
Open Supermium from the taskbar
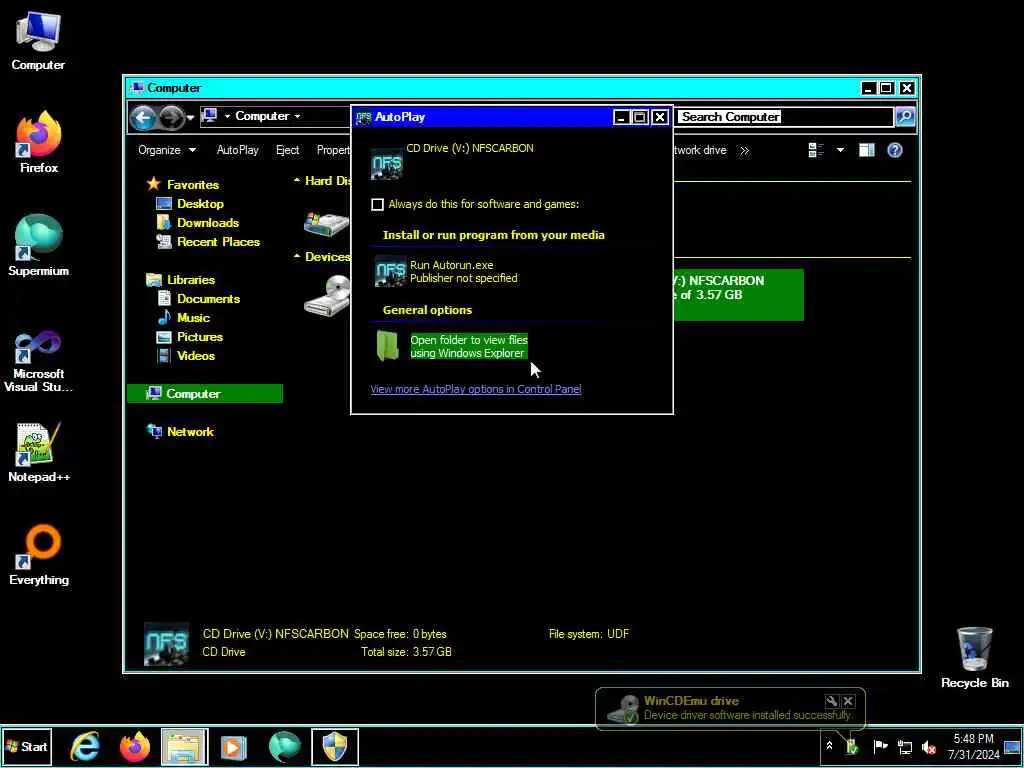coord(285,747)
